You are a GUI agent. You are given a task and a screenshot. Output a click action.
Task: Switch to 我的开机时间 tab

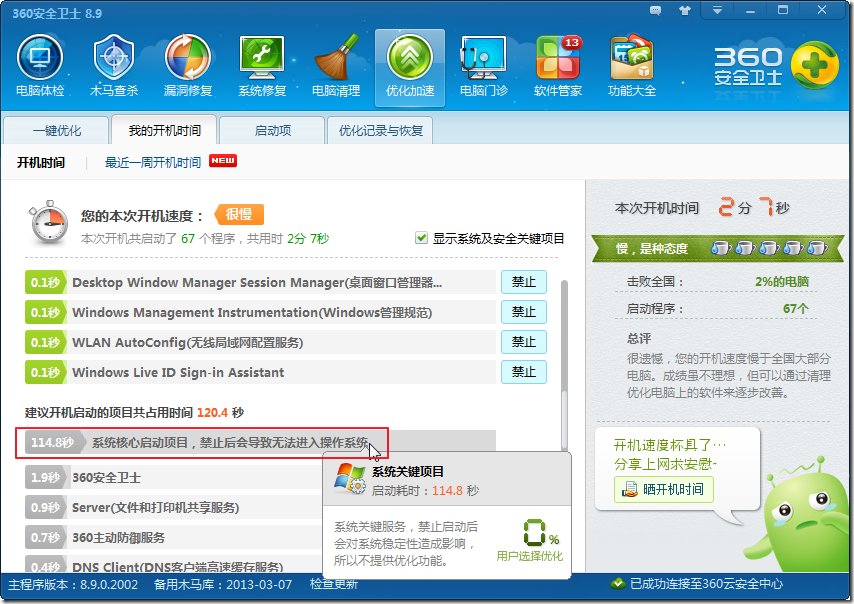pos(164,130)
